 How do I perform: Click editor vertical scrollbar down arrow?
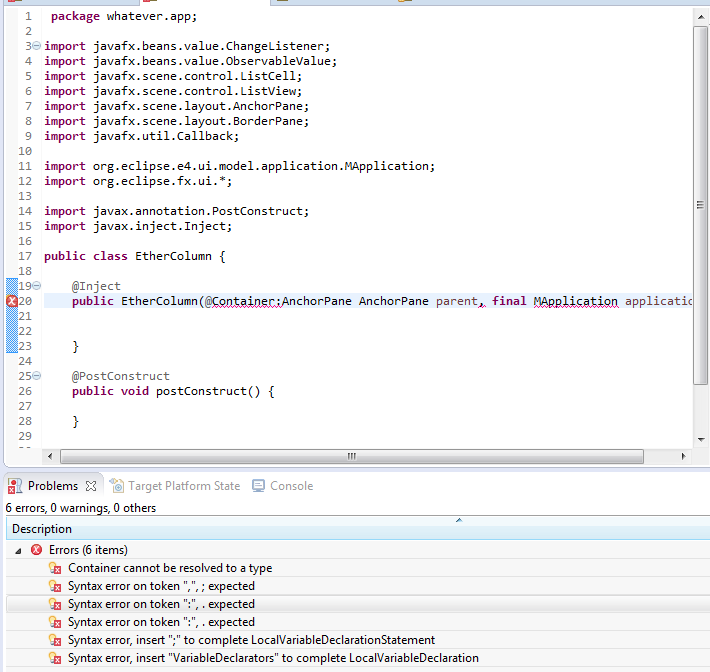coord(701,439)
